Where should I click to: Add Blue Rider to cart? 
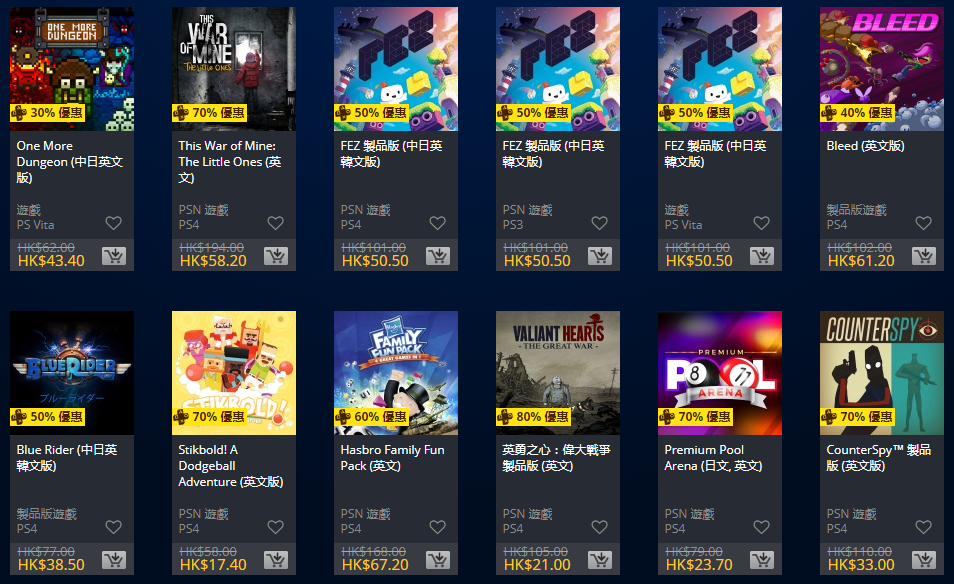[x=114, y=560]
